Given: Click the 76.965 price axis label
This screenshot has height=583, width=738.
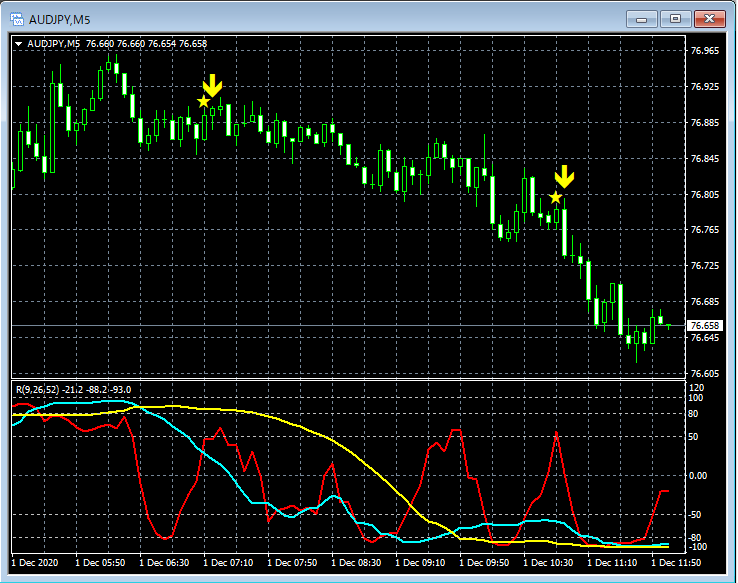Looking at the screenshot, I should 705,51.
